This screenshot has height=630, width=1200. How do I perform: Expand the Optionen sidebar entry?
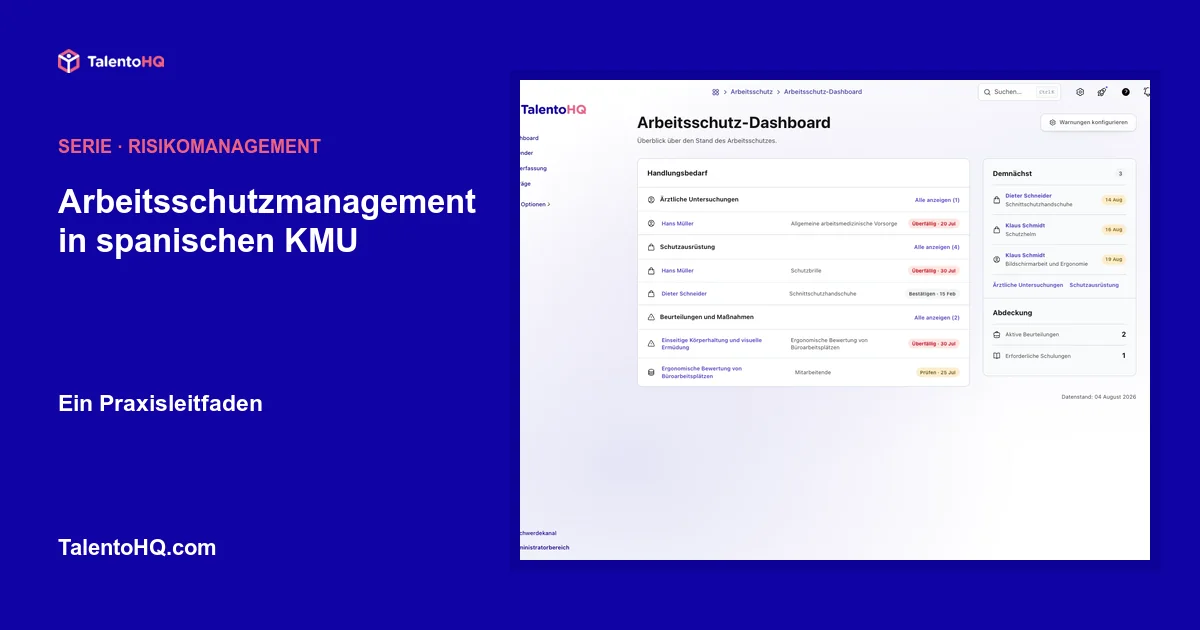coord(535,204)
